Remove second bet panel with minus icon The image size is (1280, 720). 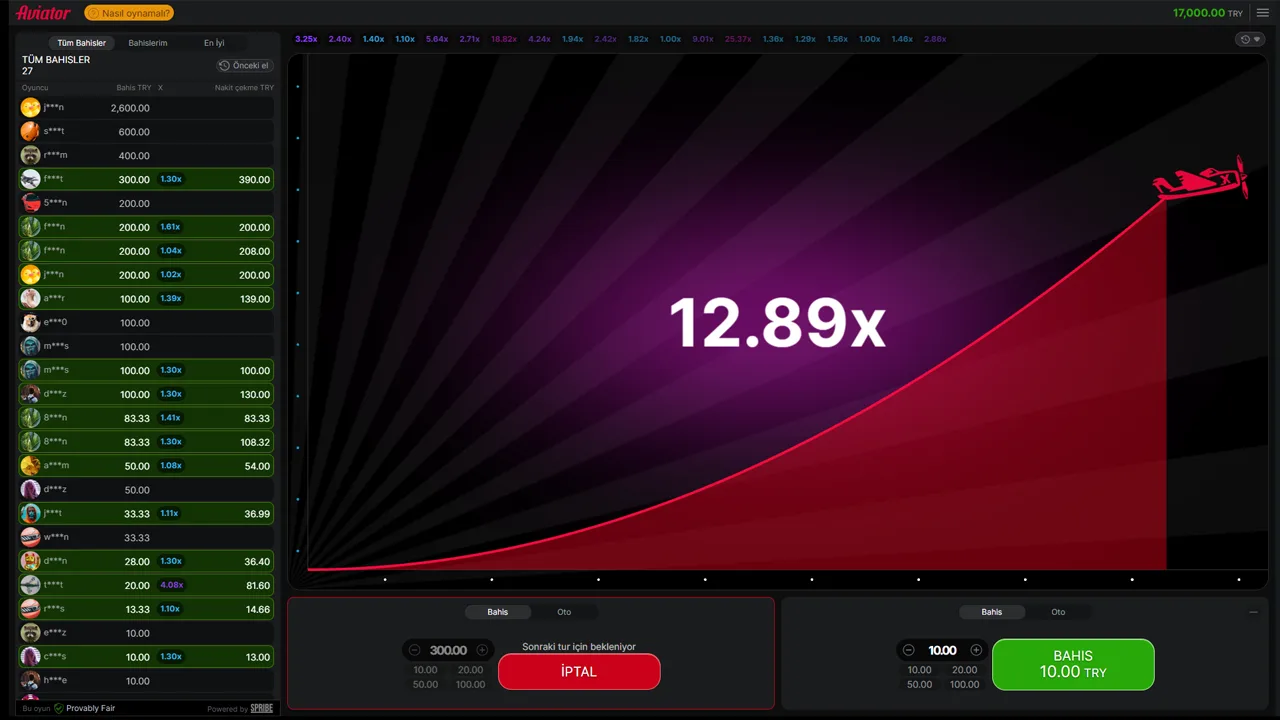pyautogui.click(x=1254, y=612)
